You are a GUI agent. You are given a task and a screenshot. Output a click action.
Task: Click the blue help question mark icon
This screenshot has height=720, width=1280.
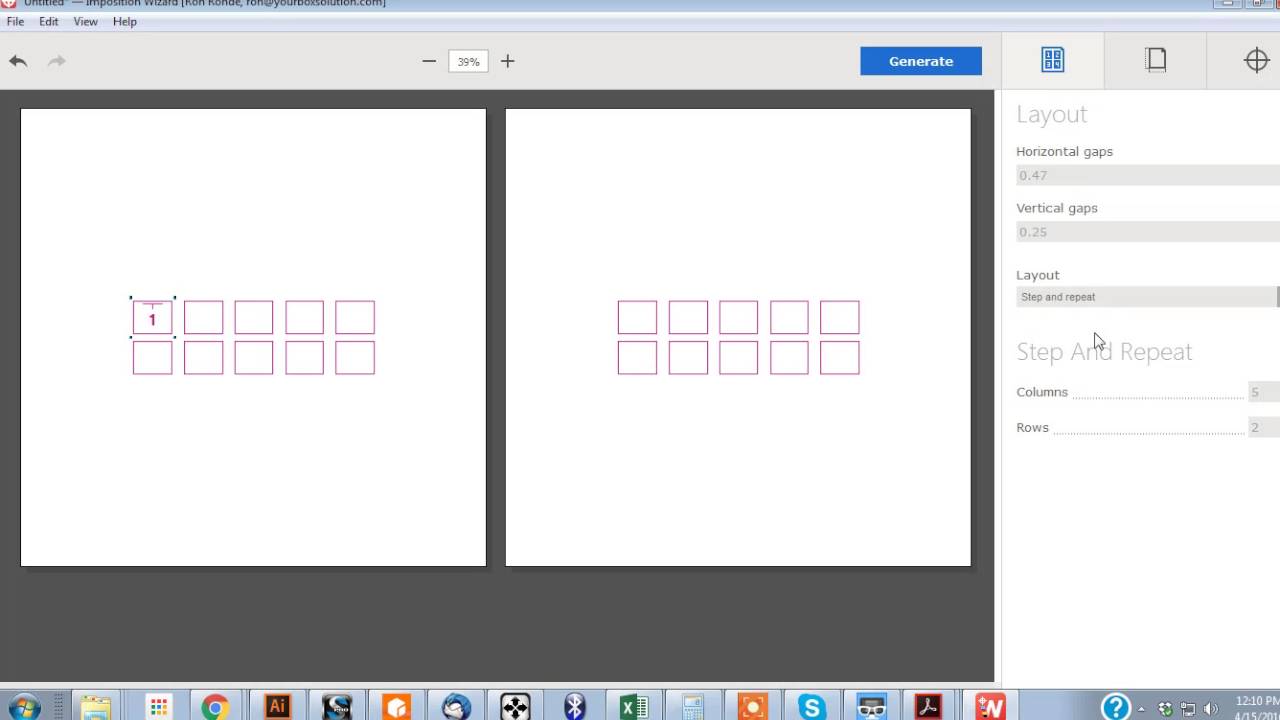point(1115,707)
